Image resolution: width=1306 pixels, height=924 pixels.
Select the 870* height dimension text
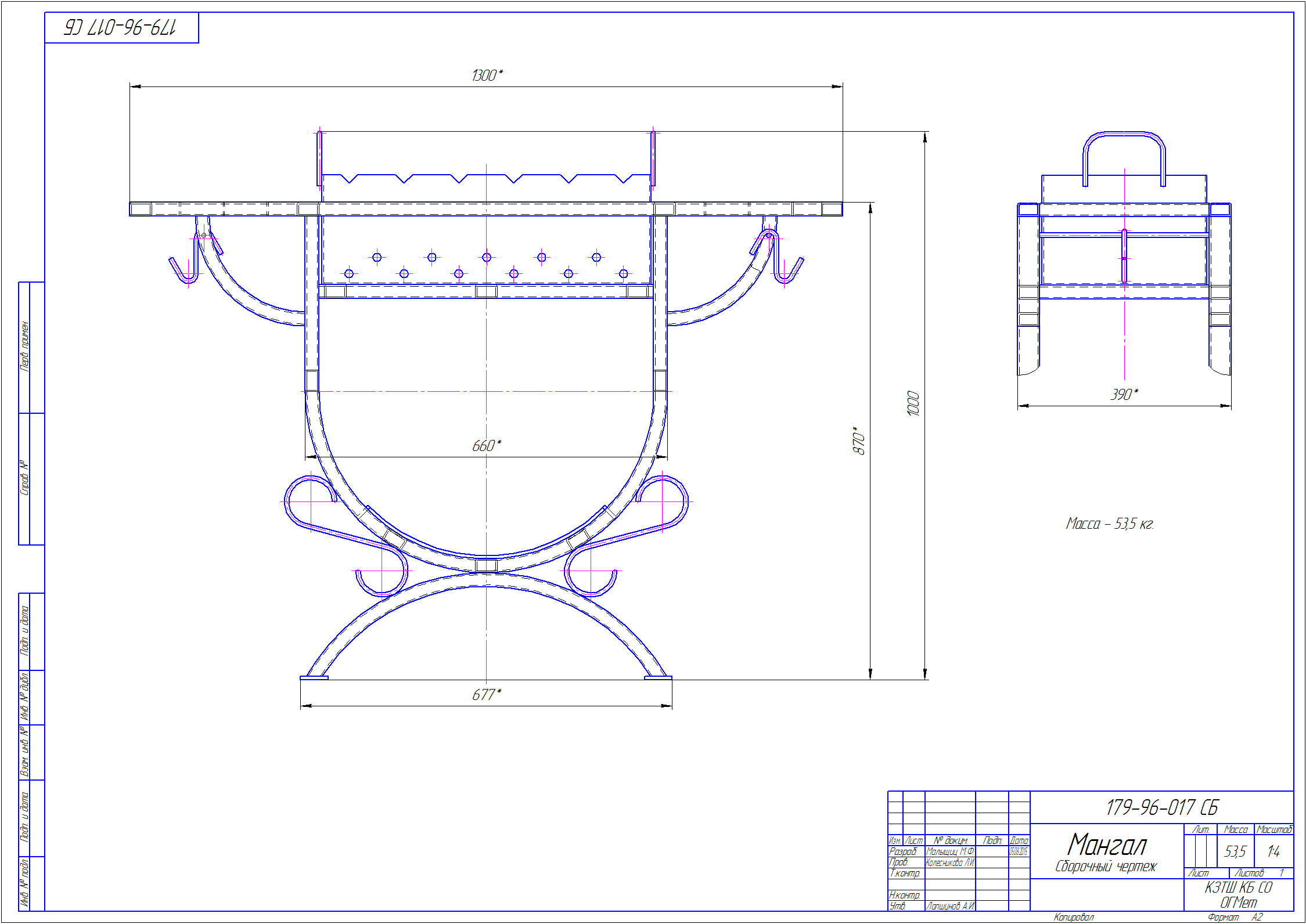[x=858, y=441]
